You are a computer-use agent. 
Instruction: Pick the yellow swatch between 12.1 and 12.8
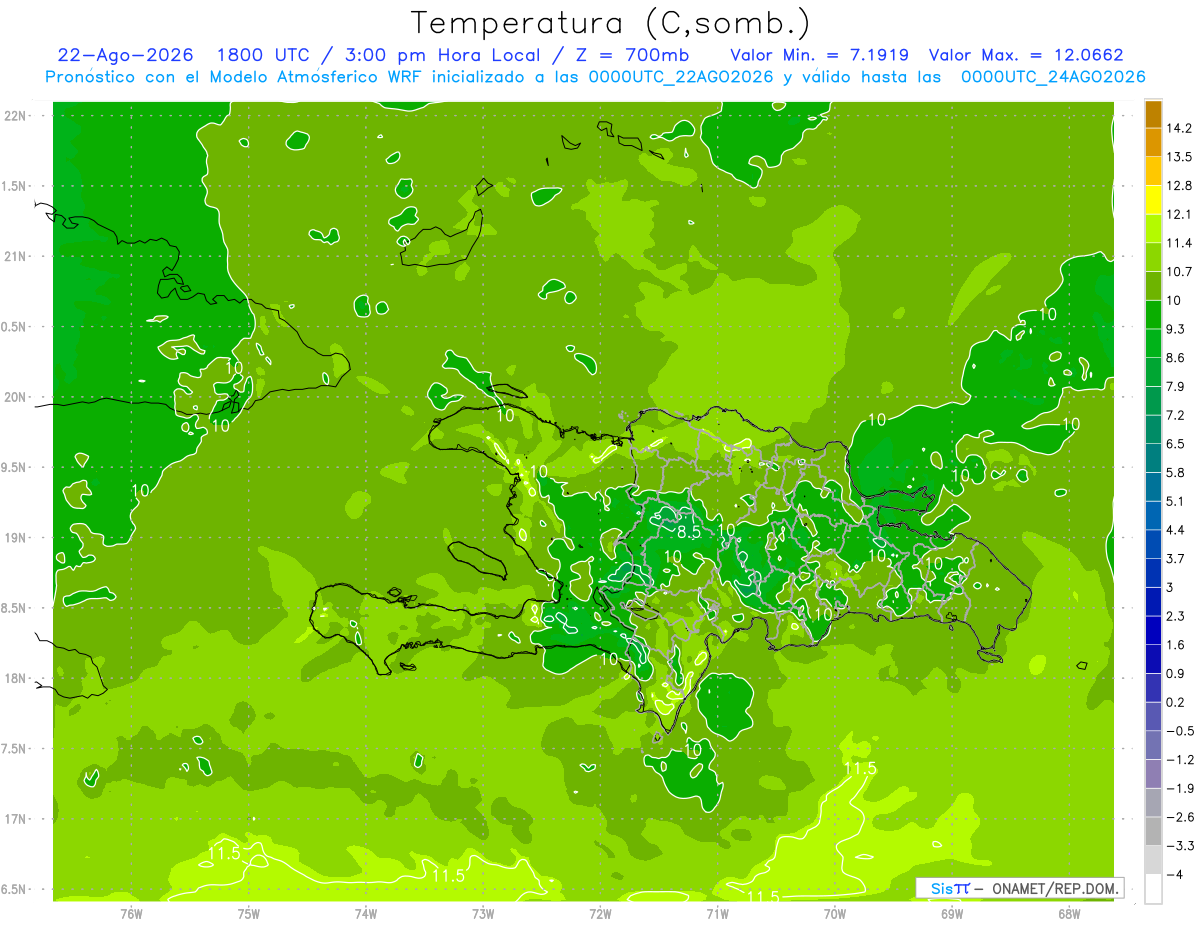coord(1153,200)
